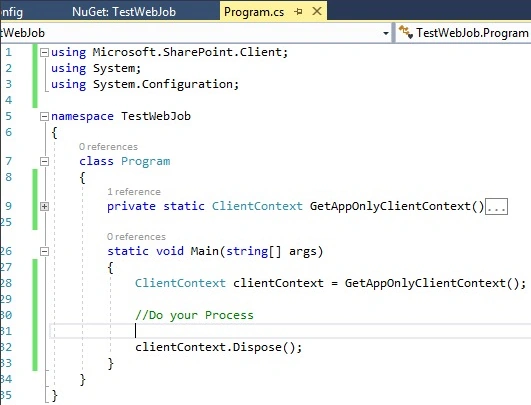Click the 'Program' class name
This screenshot has width=531, height=405.
click(146, 161)
